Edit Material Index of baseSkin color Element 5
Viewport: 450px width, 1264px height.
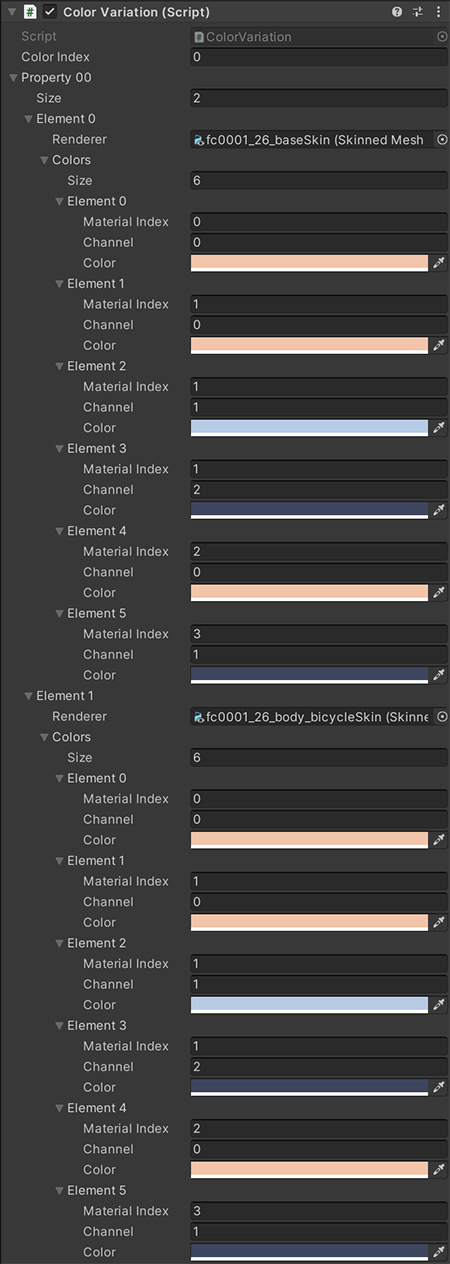coord(319,634)
